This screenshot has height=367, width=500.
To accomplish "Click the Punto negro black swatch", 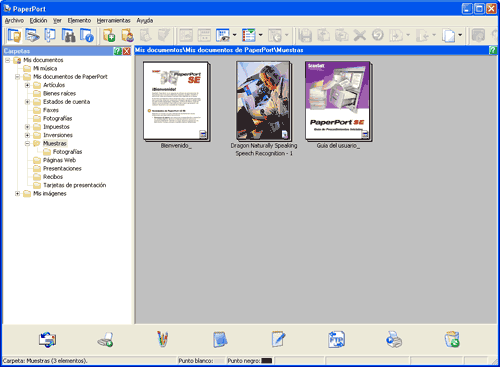I will (267, 361).
